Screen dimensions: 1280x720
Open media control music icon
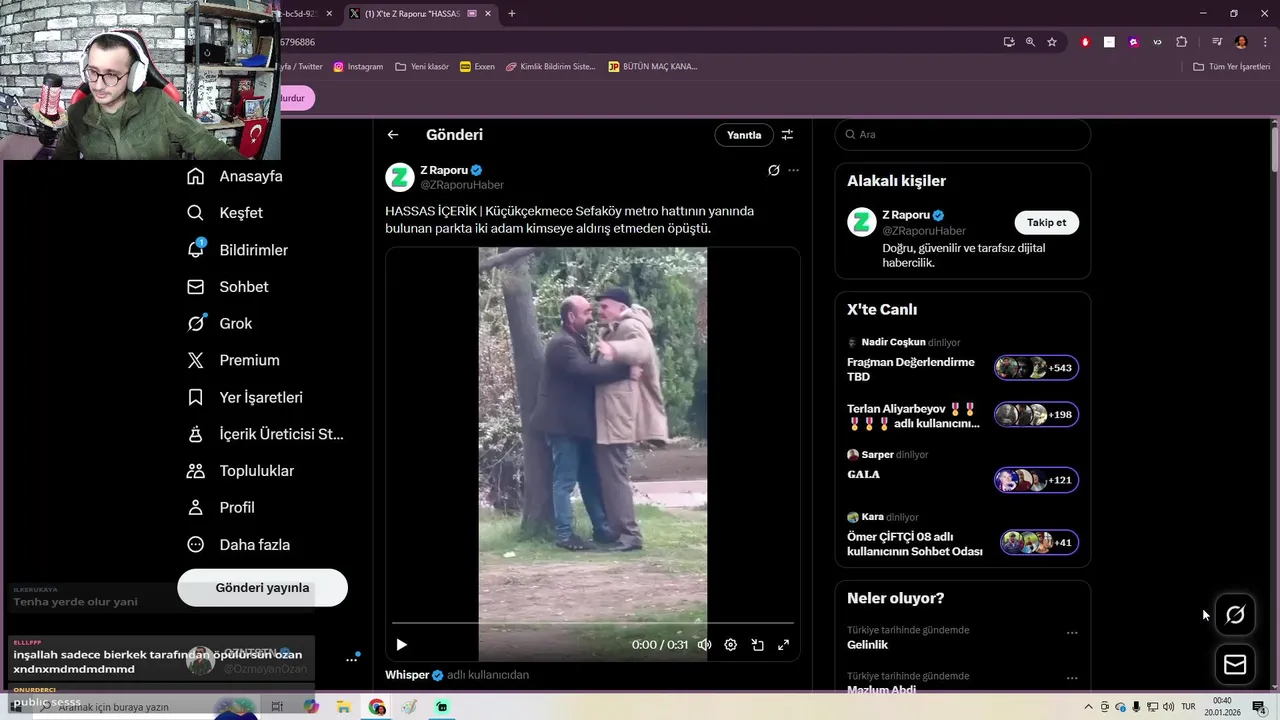pyautogui.click(x=1216, y=42)
